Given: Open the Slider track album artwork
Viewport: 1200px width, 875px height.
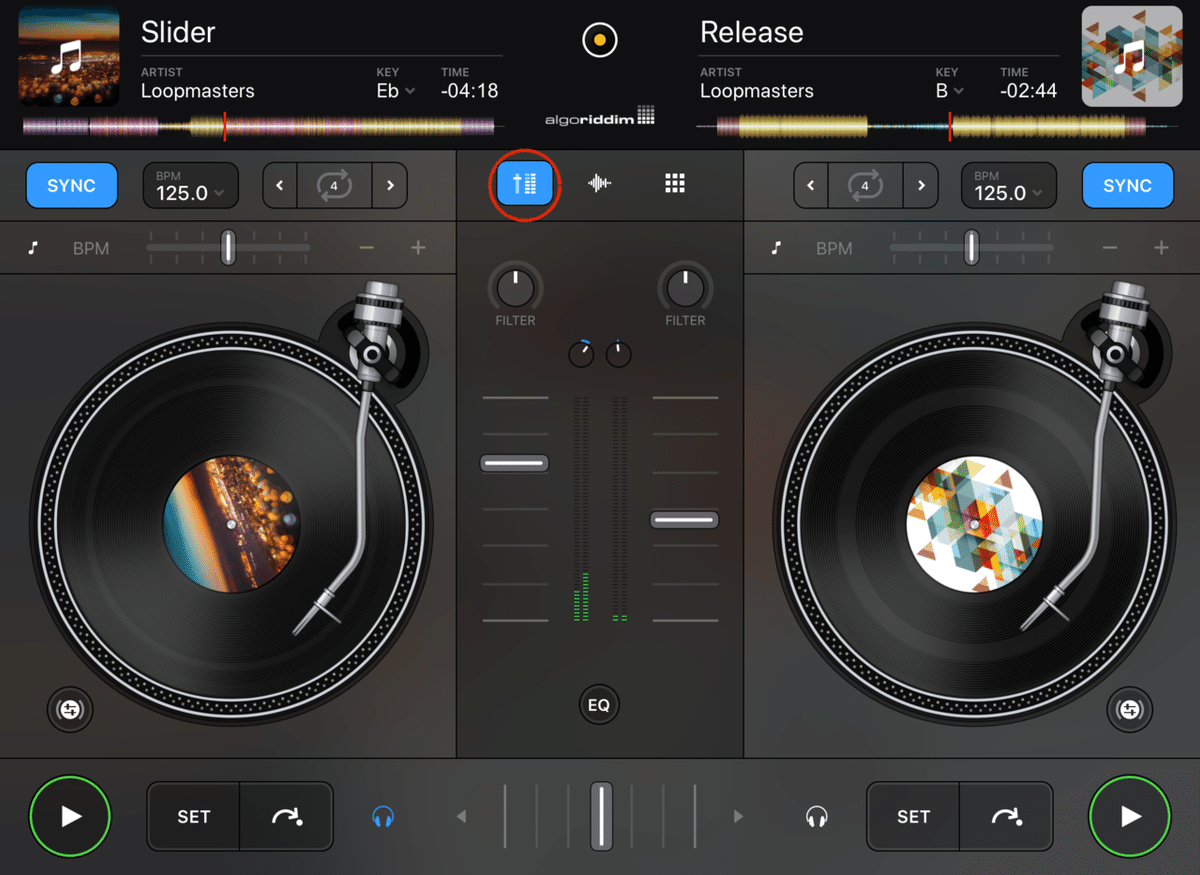Looking at the screenshot, I should [69, 57].
